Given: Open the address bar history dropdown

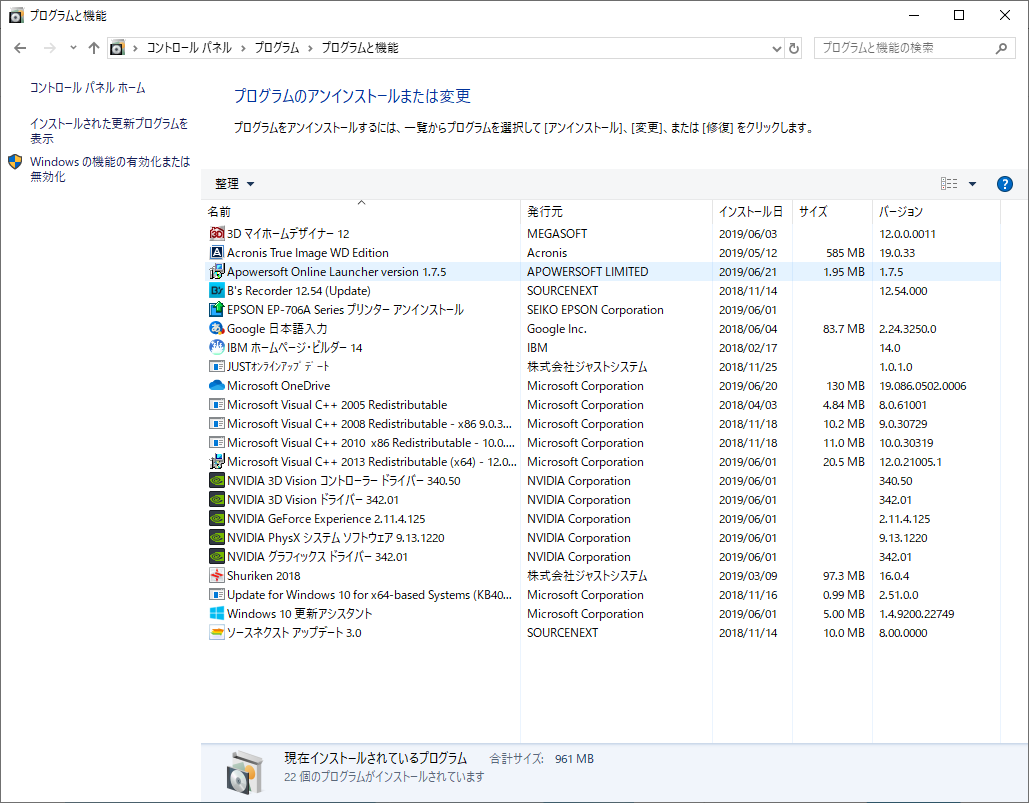Looking at the screenshot, I should point(776,49).
